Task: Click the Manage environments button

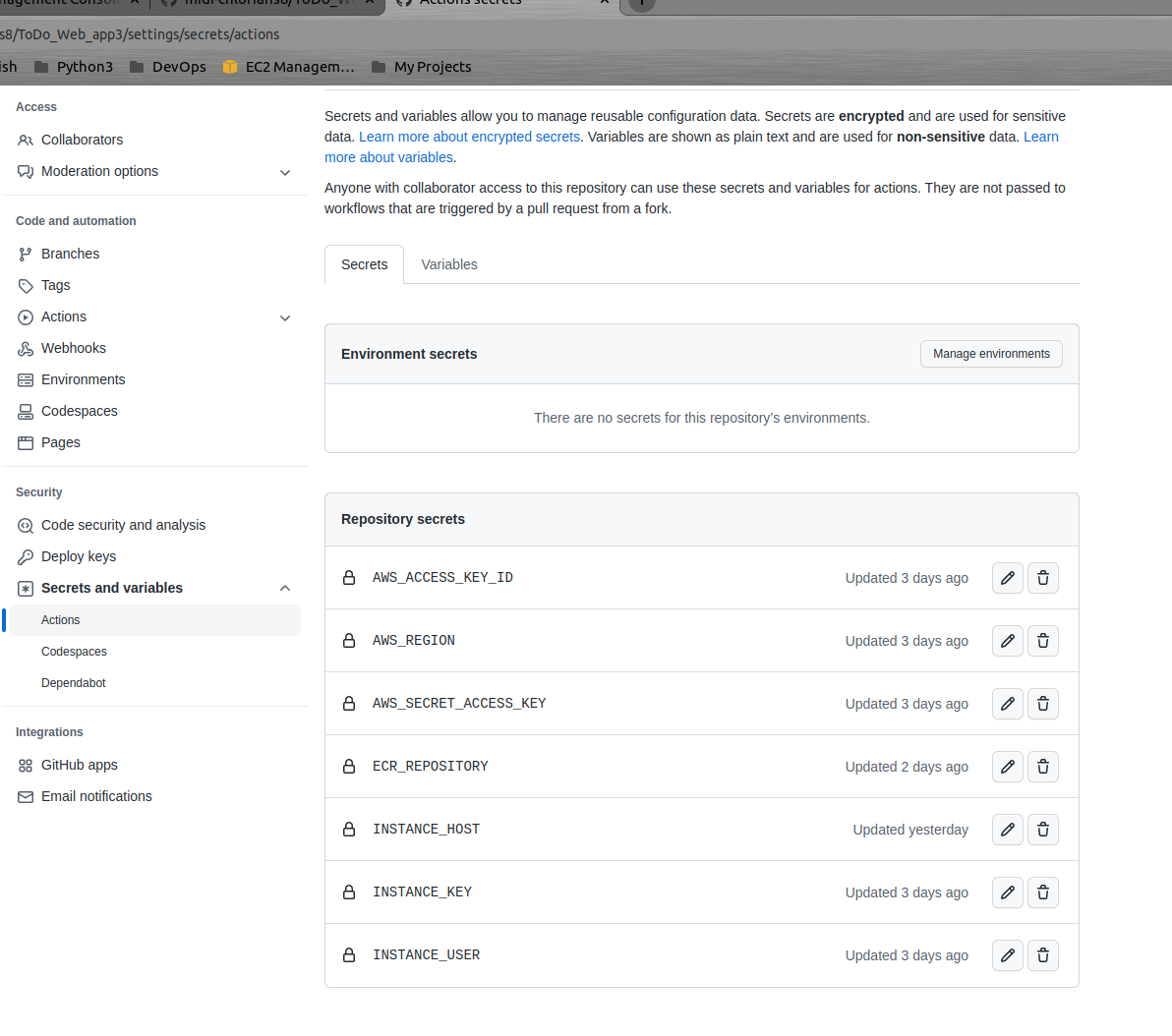Action: pyautogui.click(x=991, y=354)
